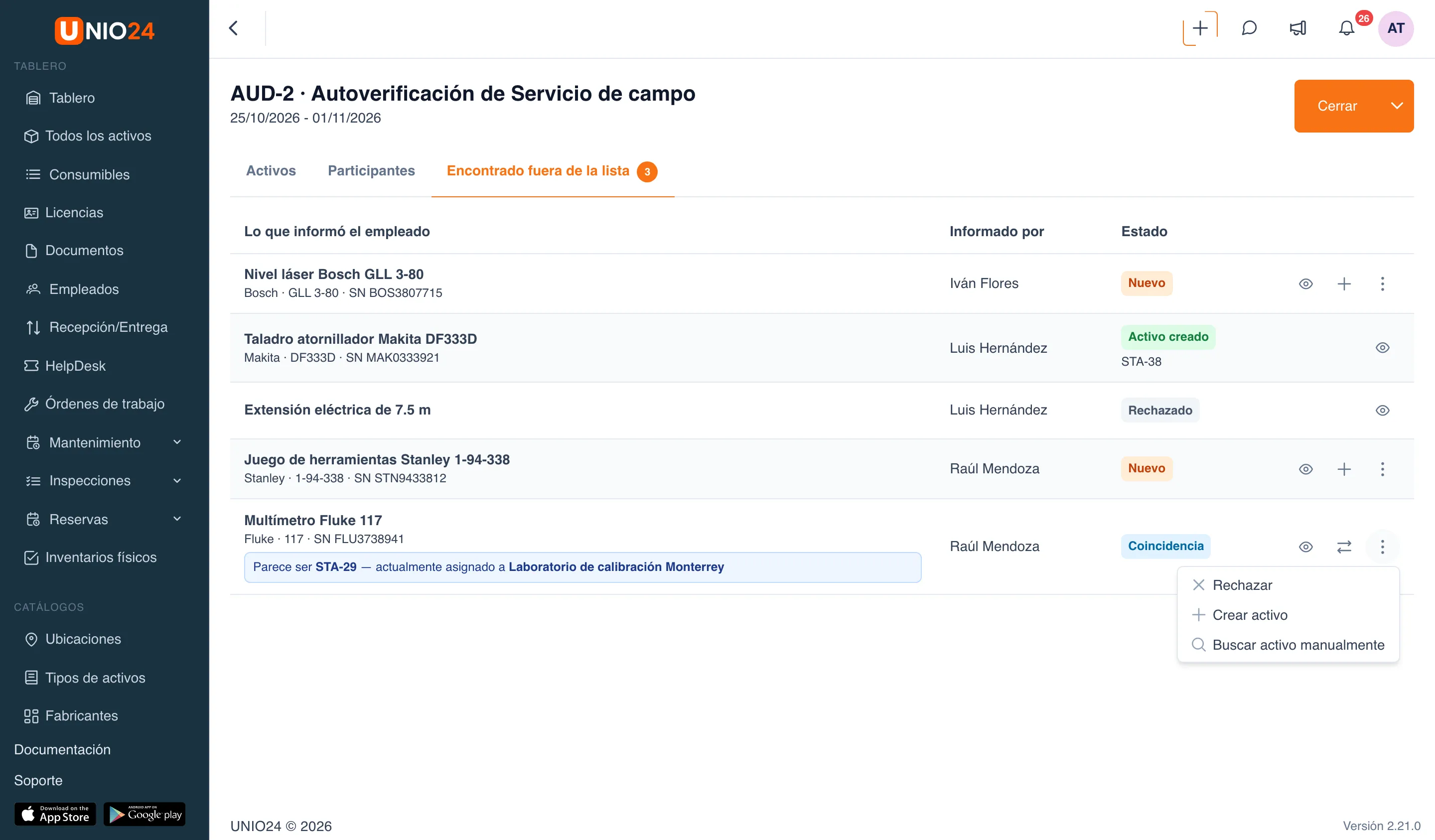Open the STA-29 asset link
The image size is (1435, 840).
(336, 566)
